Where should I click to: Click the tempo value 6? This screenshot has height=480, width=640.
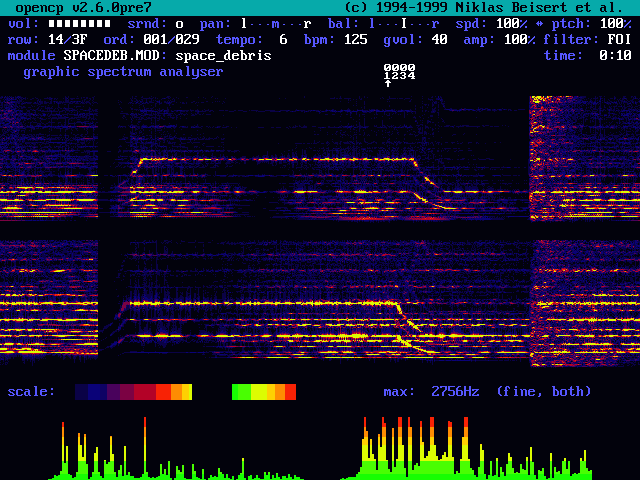pyautogui.click(x=283, y=40)
